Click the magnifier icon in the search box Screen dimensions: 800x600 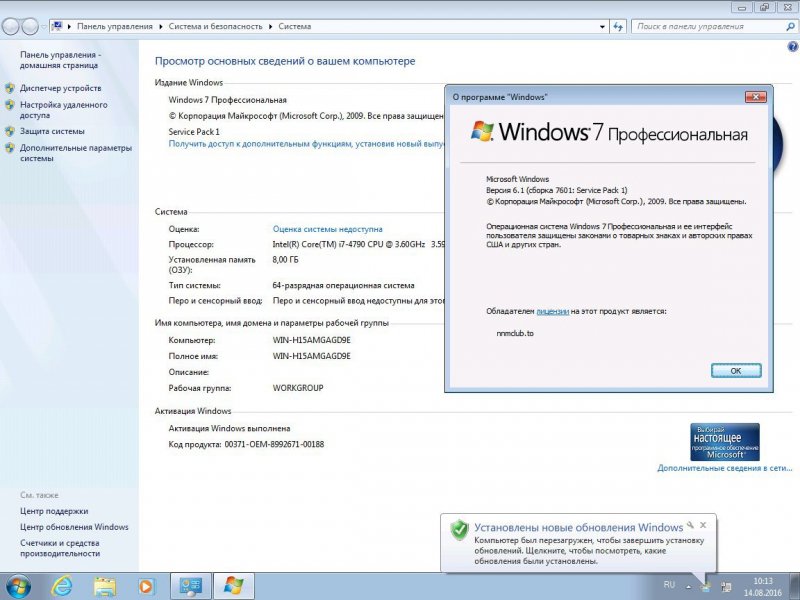[790, 27]
